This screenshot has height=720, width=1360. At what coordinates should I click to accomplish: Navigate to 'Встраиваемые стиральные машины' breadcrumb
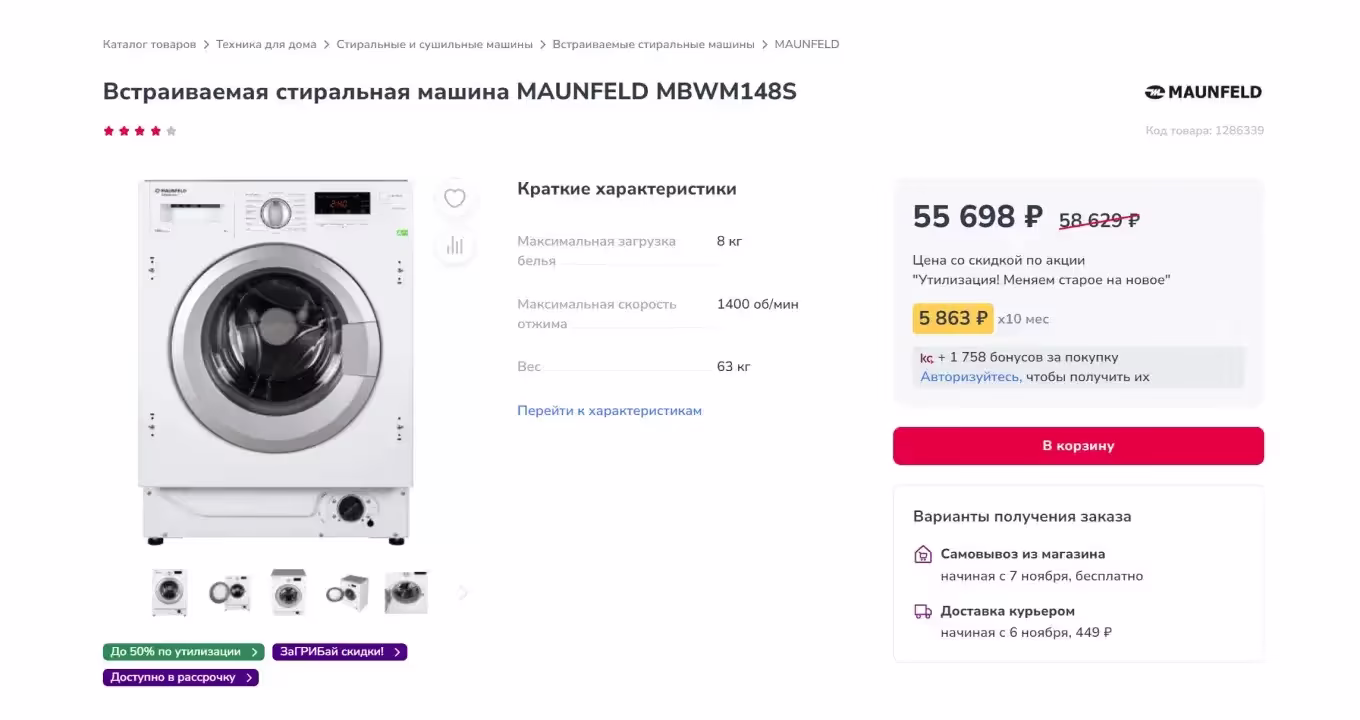pyautogui.click(x=653, y=44)
